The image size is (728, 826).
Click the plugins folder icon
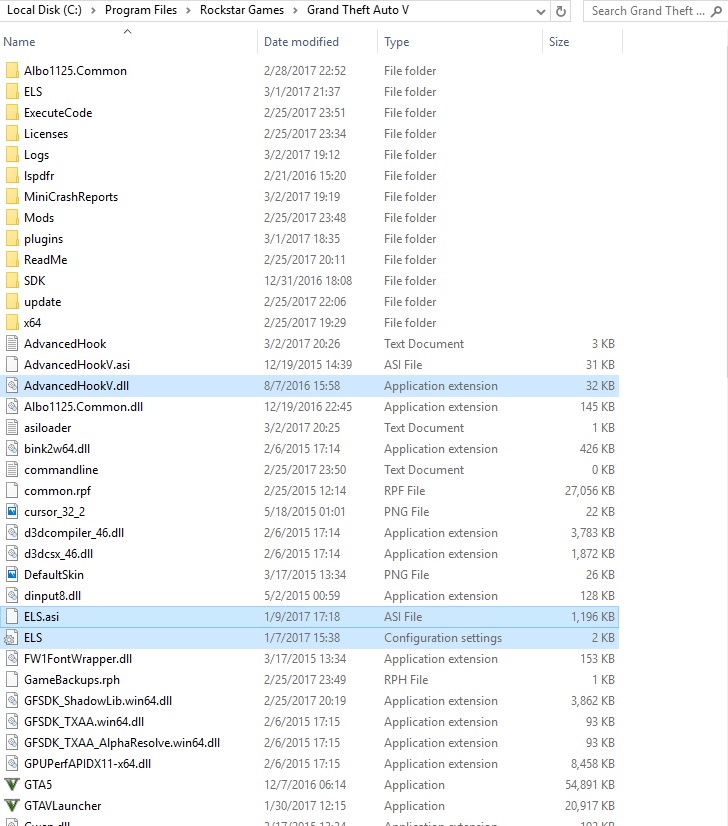tap(12, 239)
